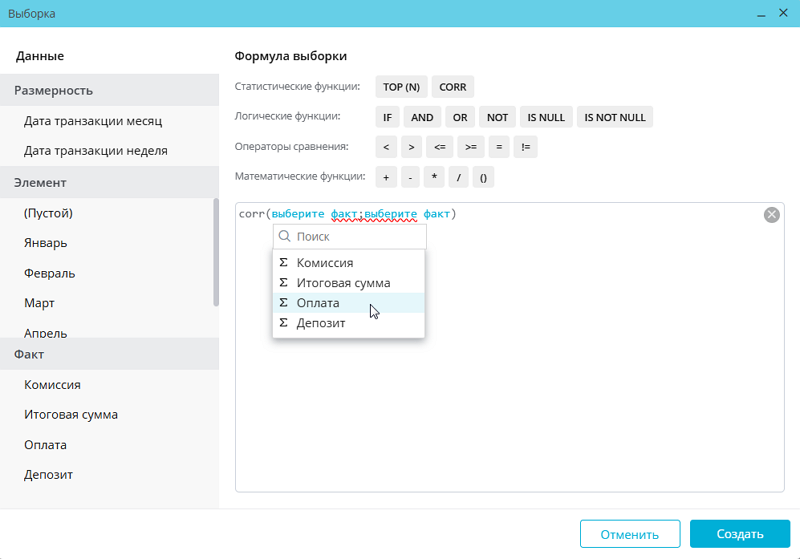Click the search field in the fact dropdown
The width and height of the screenshot is (800, 559).
(358, 237)
